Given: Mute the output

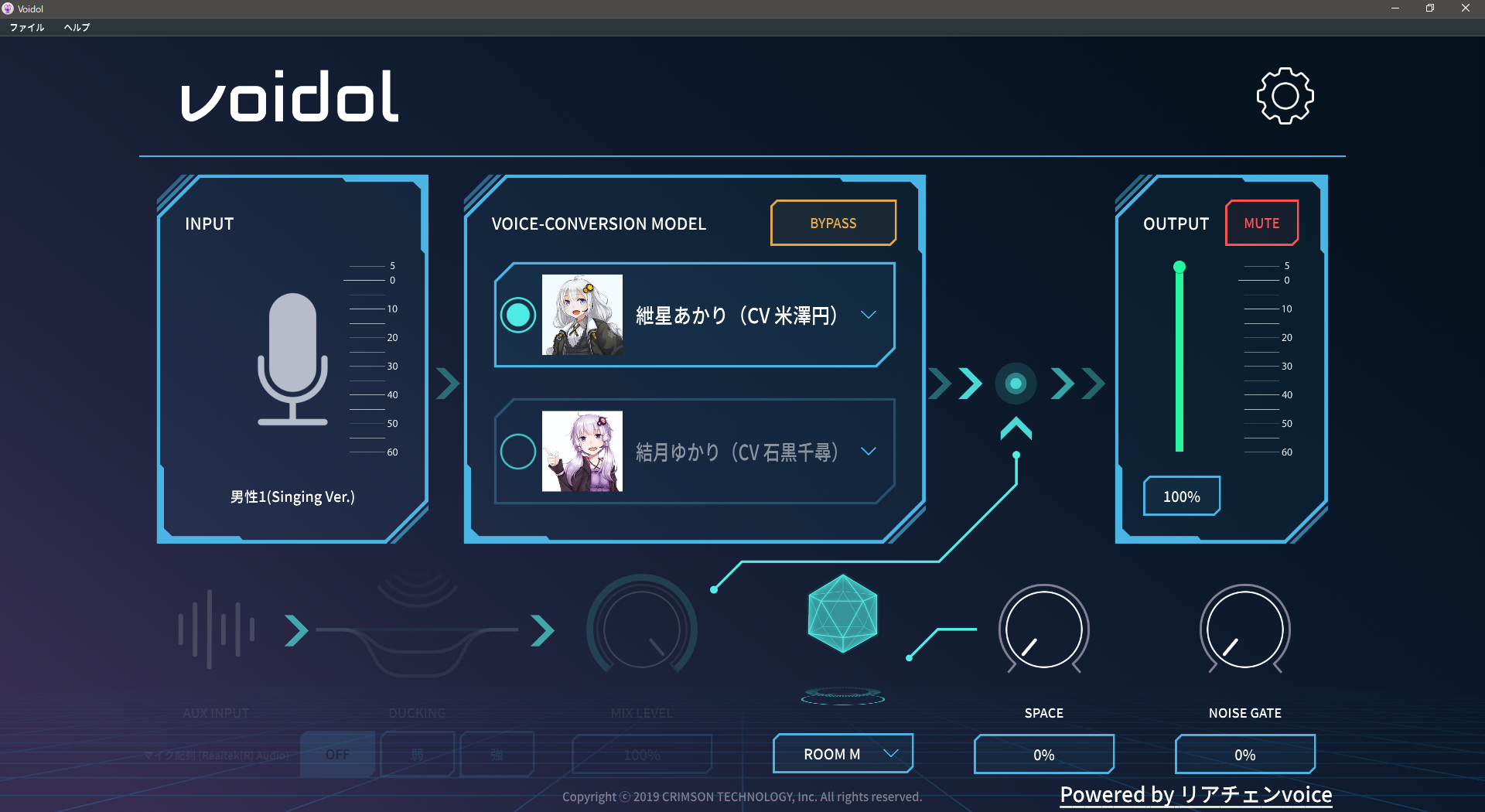Looking at the screenshot, I should point(1261,223).
